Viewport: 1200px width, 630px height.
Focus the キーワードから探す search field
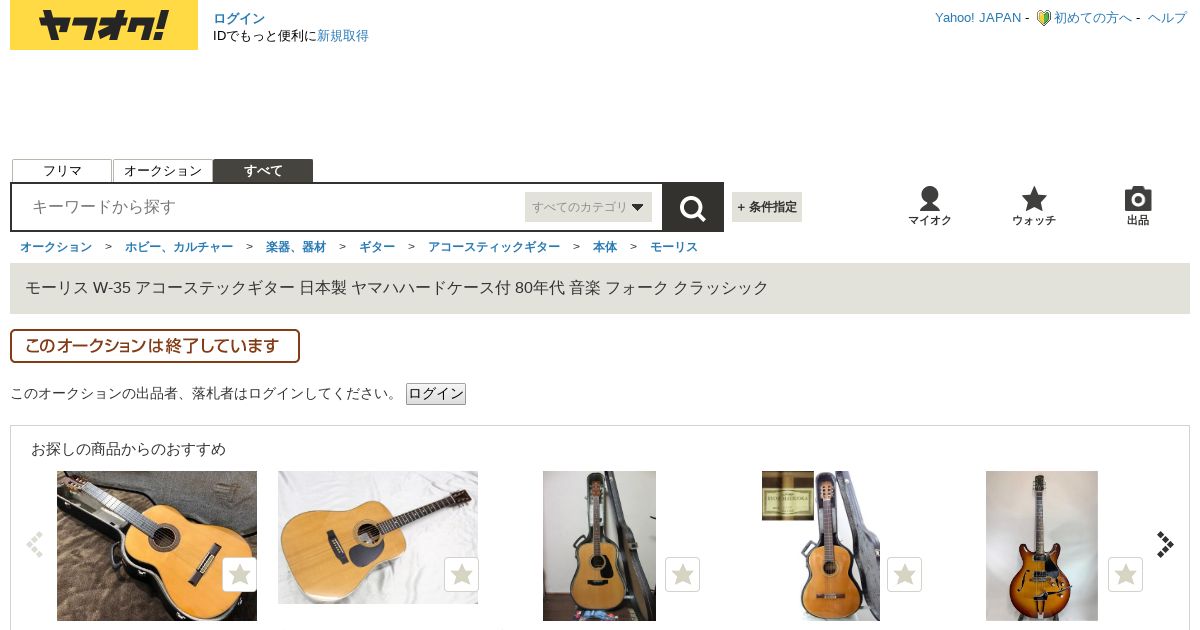[272, 207]
